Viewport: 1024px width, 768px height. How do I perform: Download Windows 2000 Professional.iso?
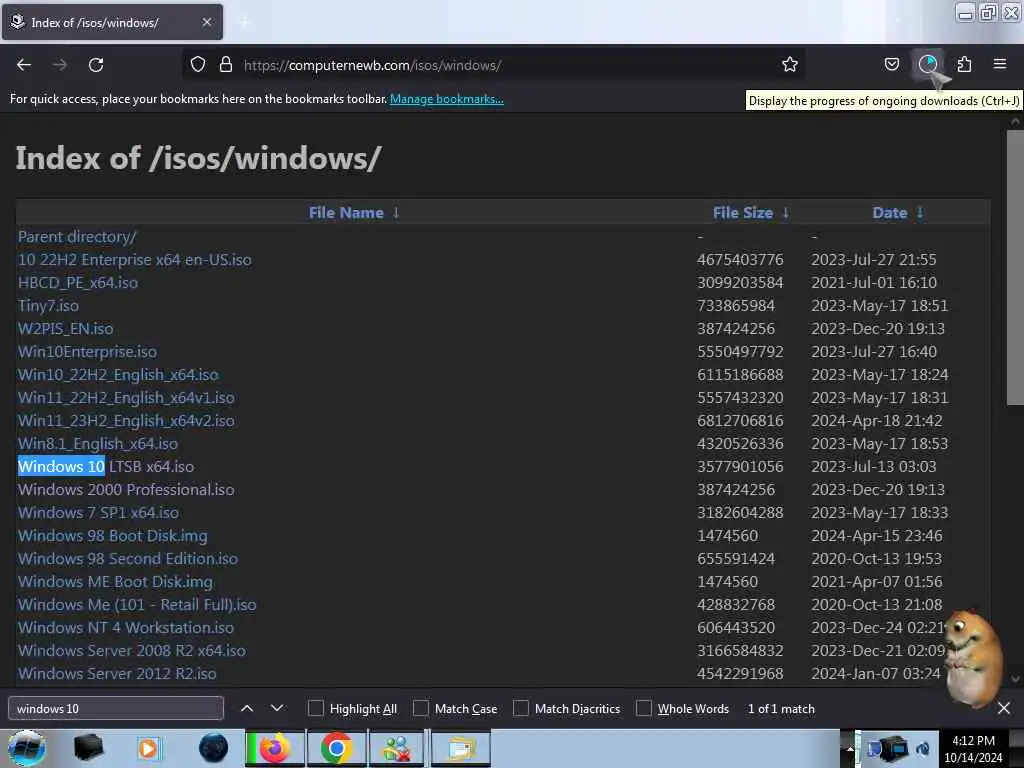(126, 489)
